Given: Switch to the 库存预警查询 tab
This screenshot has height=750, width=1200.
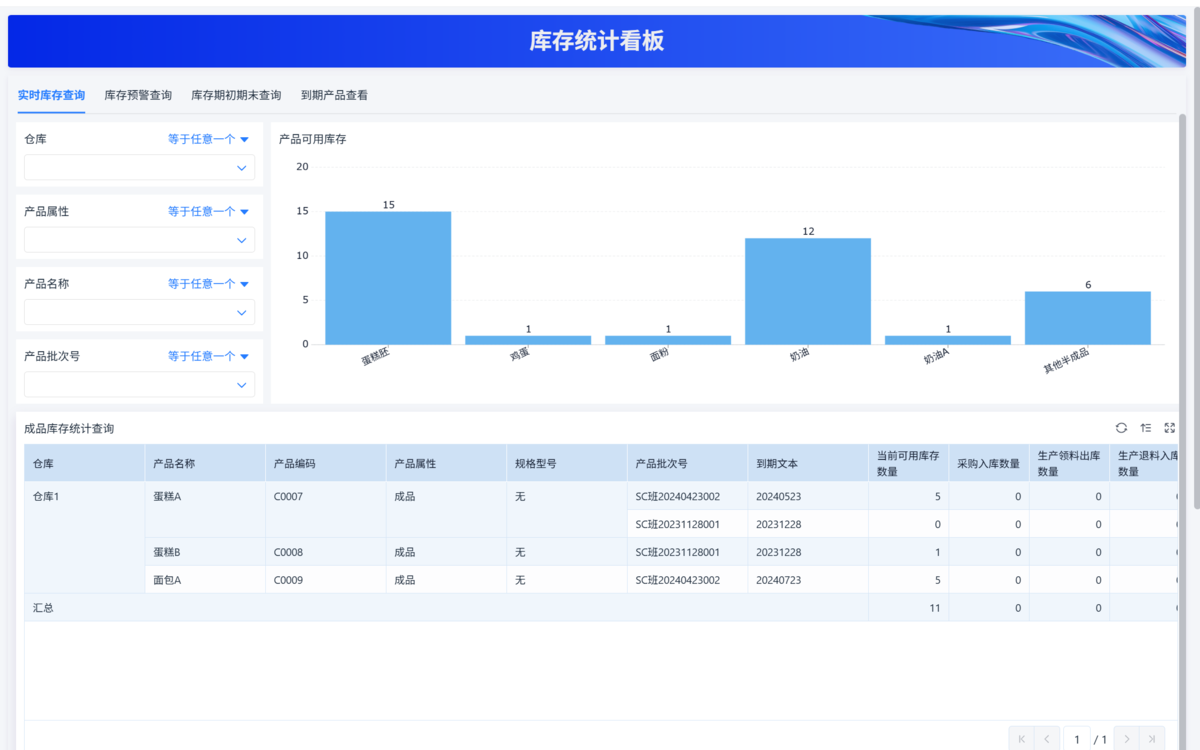Looking at the screenshot, I should click(138, 96).
